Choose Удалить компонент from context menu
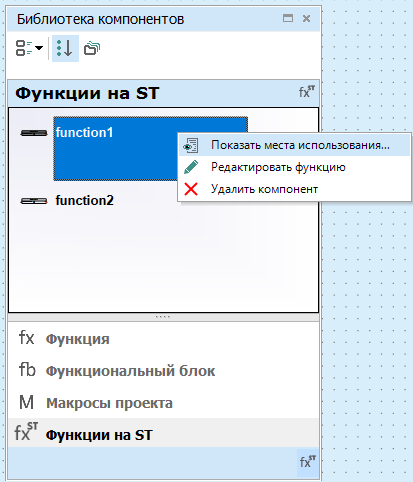Image resolution: width=413 pixels, height=482 pixels. click(294, 189)
